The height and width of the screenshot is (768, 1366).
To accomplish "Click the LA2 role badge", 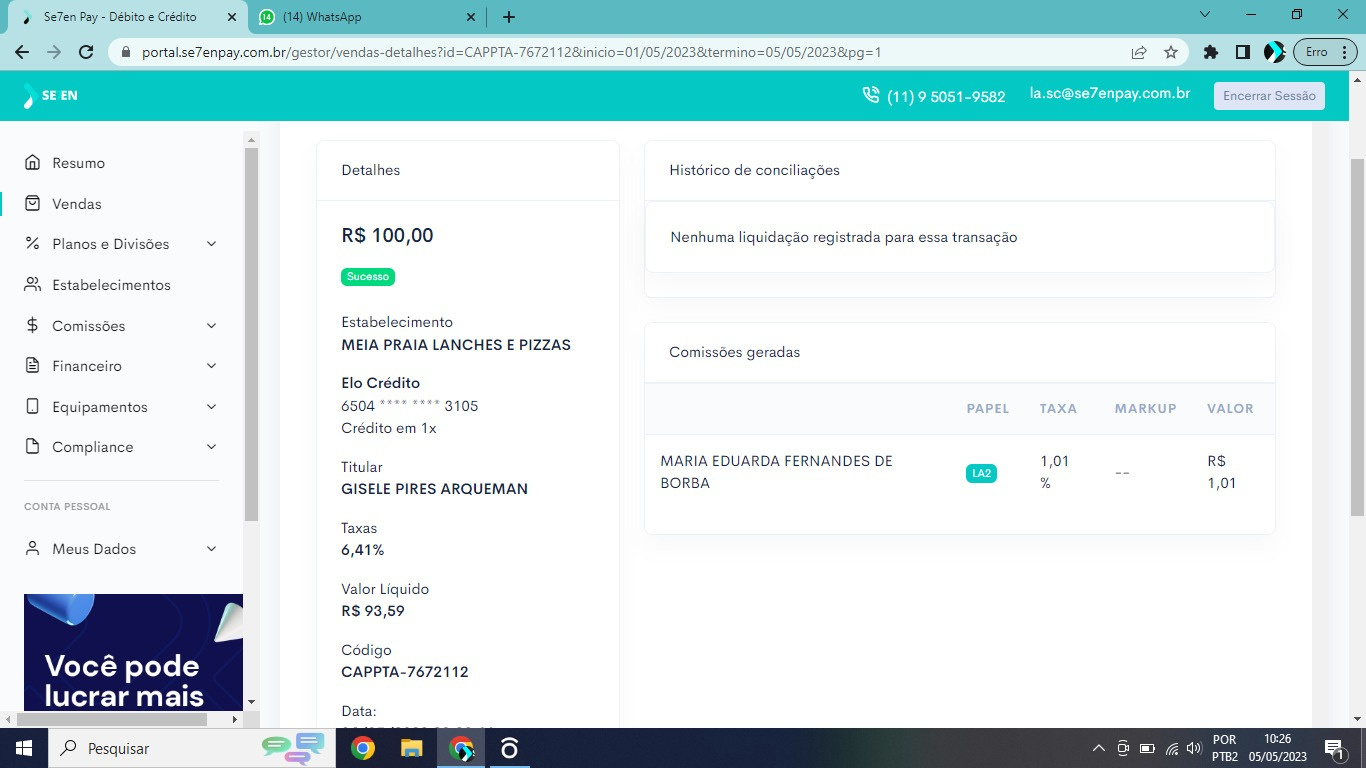I will [x=981, y=473].
